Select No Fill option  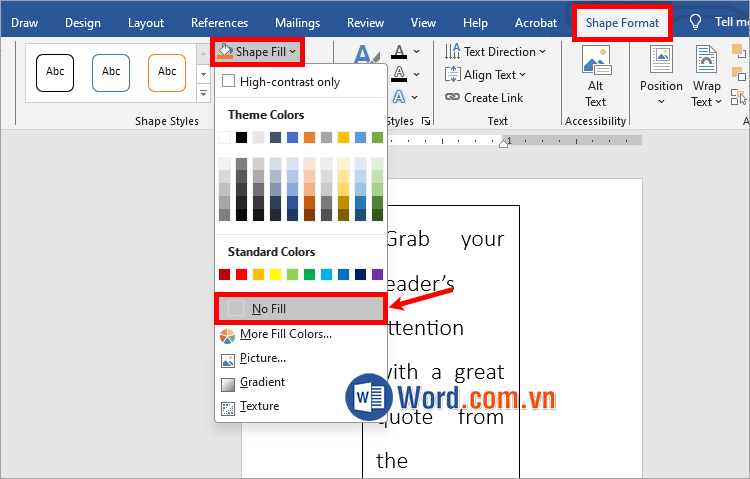[269, 309]
